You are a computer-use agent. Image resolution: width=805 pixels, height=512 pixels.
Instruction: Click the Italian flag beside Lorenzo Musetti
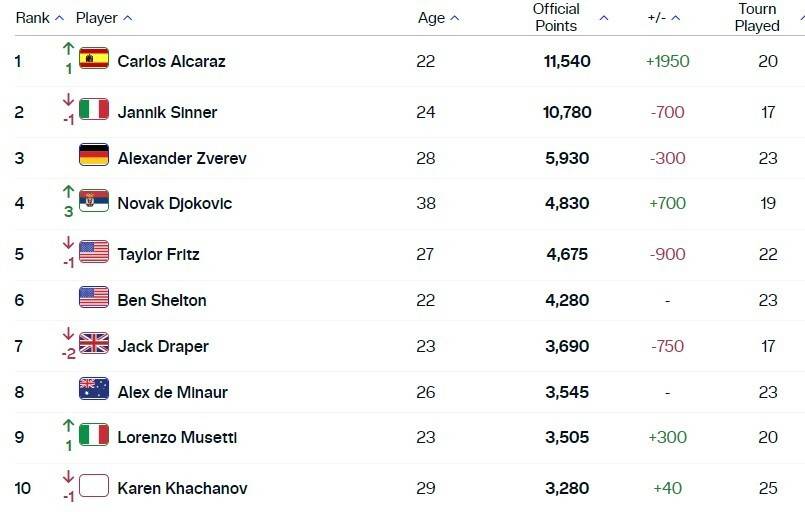click(94, 435)
